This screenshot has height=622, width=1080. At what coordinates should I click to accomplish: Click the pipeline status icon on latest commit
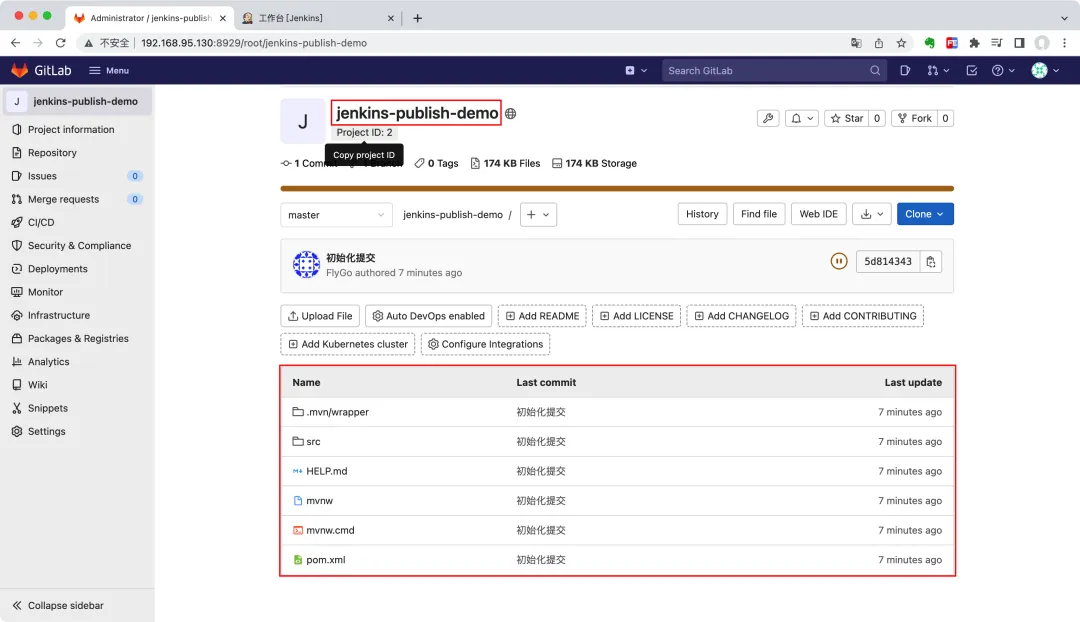838,261
